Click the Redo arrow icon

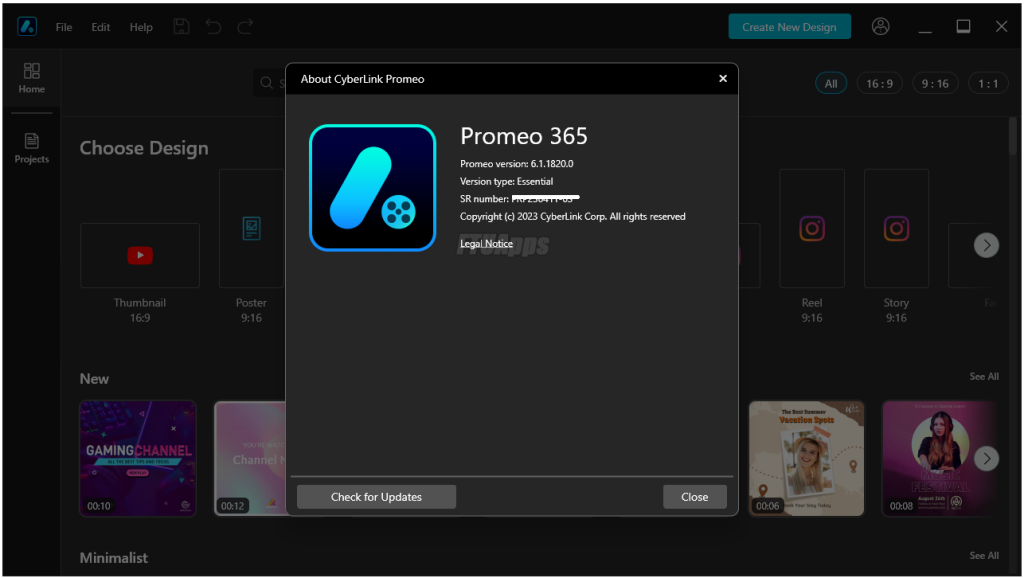click(x=245, y=27)
